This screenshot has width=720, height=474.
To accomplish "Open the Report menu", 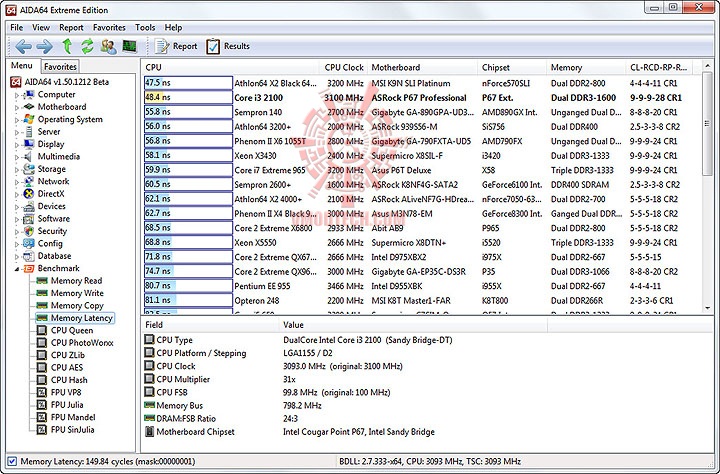I will [x=71, y=28].
